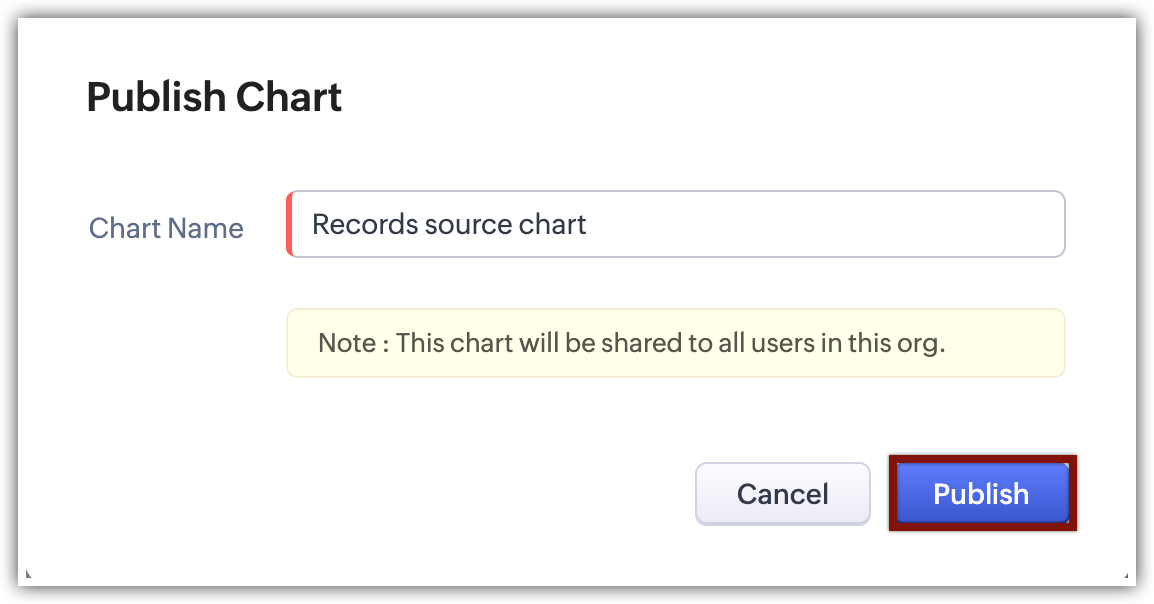Focus the Chart Name input field
1154x604 pixels.
coord(676,224)
